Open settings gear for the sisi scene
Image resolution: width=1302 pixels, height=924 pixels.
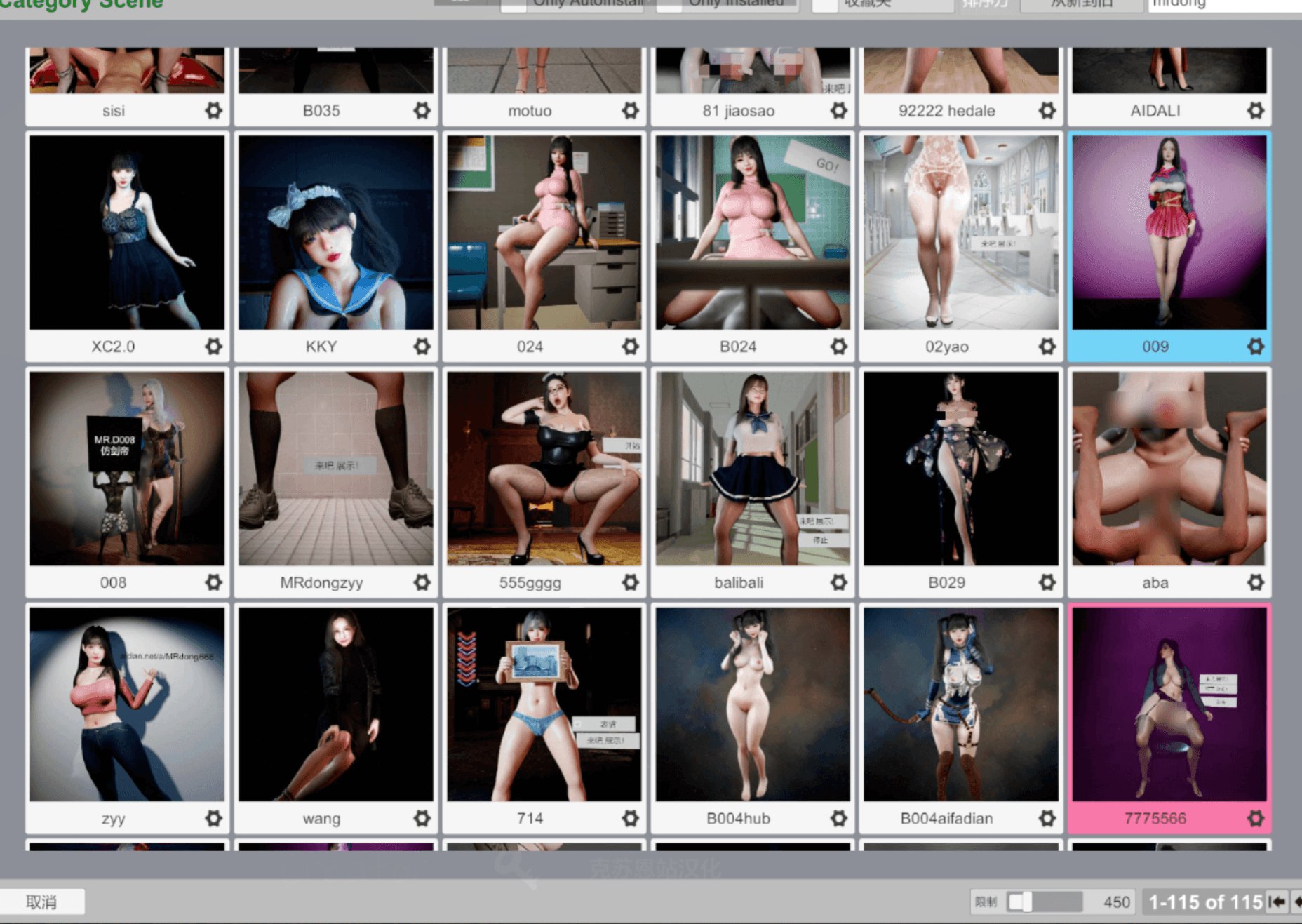click(213, 110)
